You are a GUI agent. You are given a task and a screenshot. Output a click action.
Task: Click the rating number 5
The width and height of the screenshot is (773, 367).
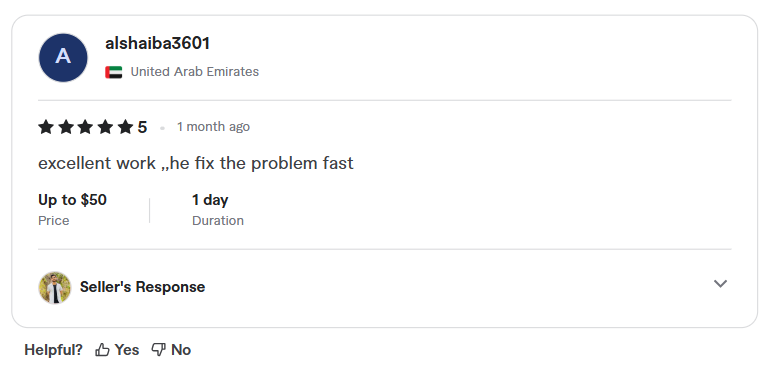(x=142, y=127)
